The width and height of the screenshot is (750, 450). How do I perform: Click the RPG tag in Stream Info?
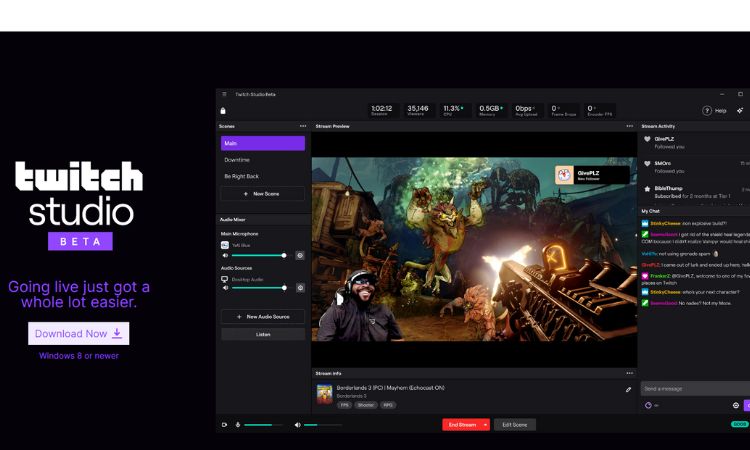388,405
